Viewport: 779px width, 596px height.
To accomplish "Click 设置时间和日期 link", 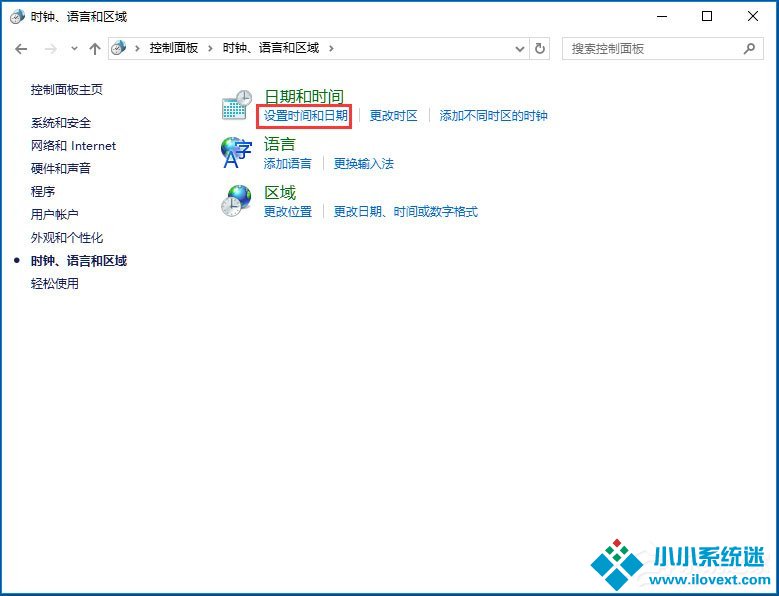I will click(x=306, y=116).
